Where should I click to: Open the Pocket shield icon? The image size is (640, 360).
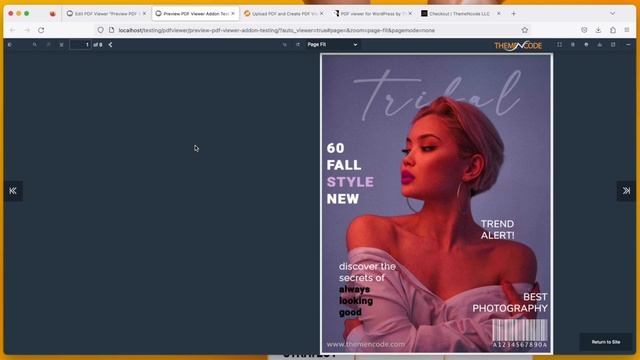tap(584, 30)
